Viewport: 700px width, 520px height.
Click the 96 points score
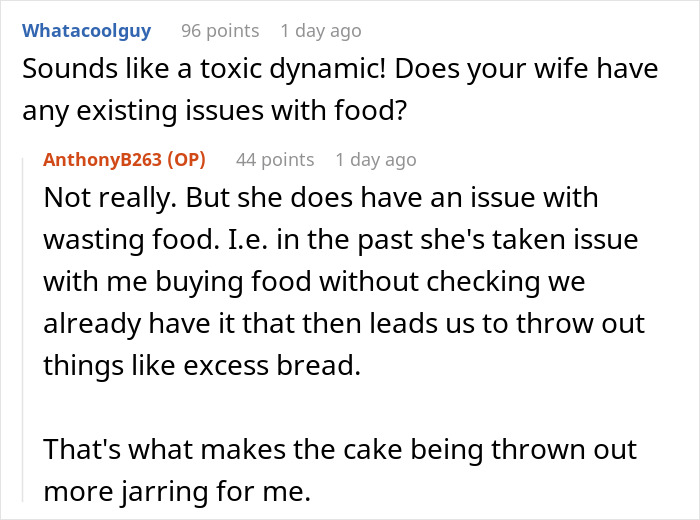pos(220,30)
